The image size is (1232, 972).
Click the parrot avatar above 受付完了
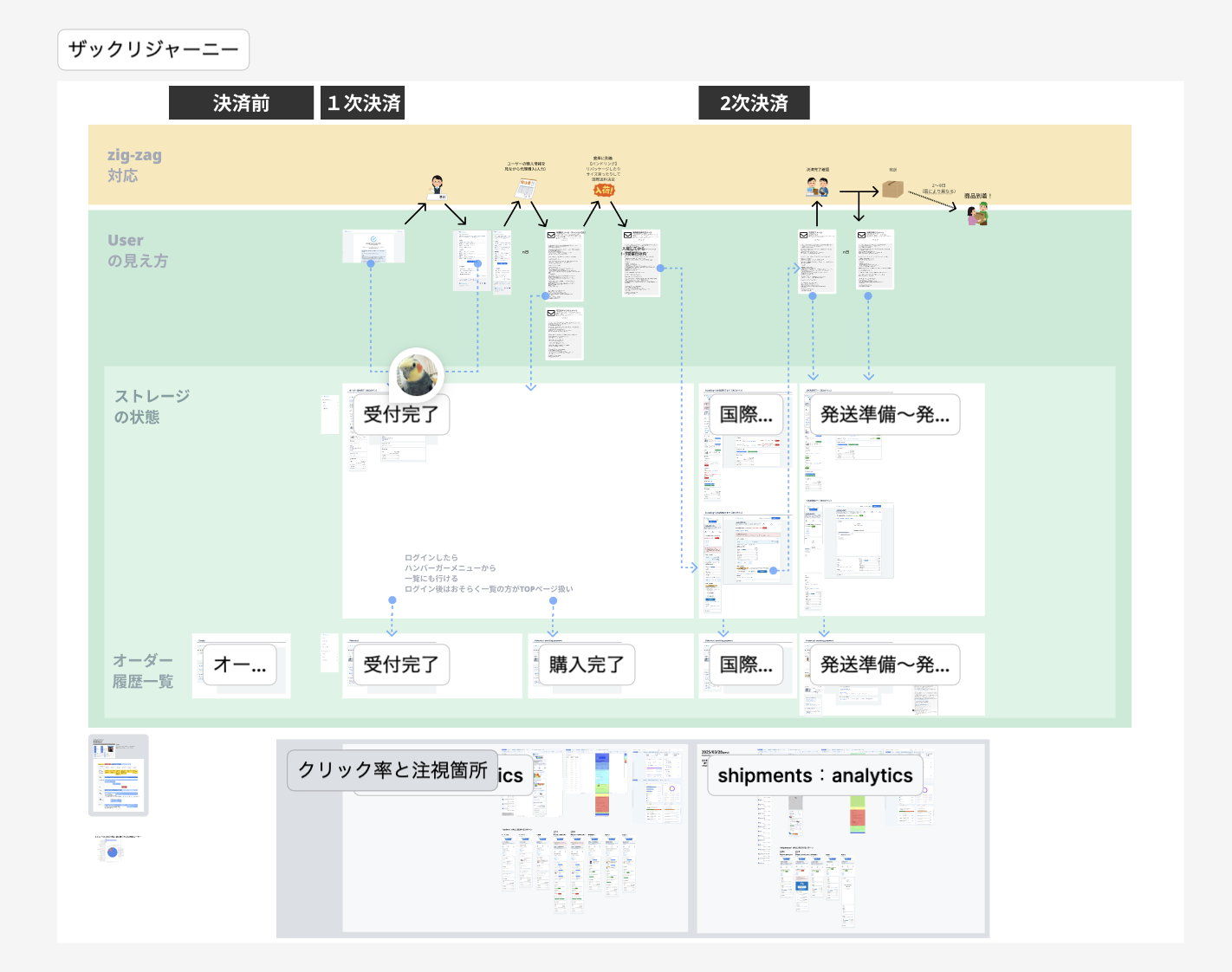point(417,375)
